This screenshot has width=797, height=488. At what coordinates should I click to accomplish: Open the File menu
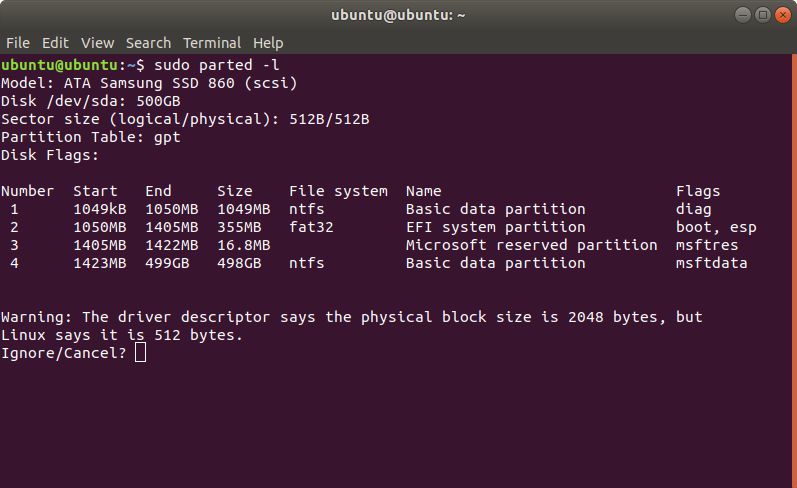(x=18, y=43)
